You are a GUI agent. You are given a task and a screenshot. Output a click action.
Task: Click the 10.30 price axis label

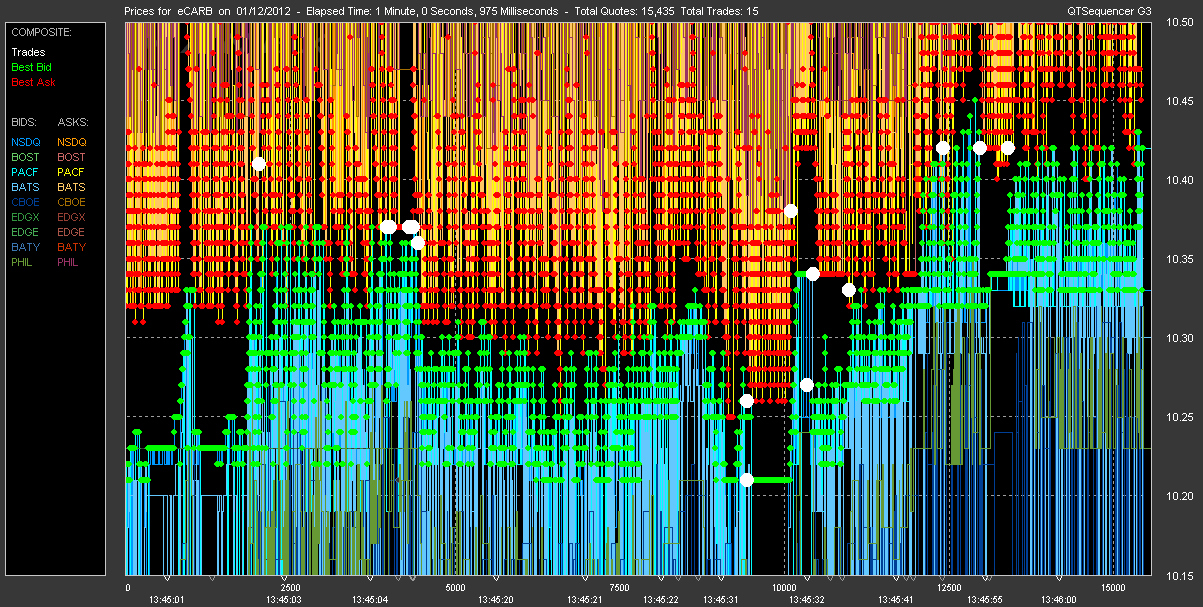(1179, 338)
